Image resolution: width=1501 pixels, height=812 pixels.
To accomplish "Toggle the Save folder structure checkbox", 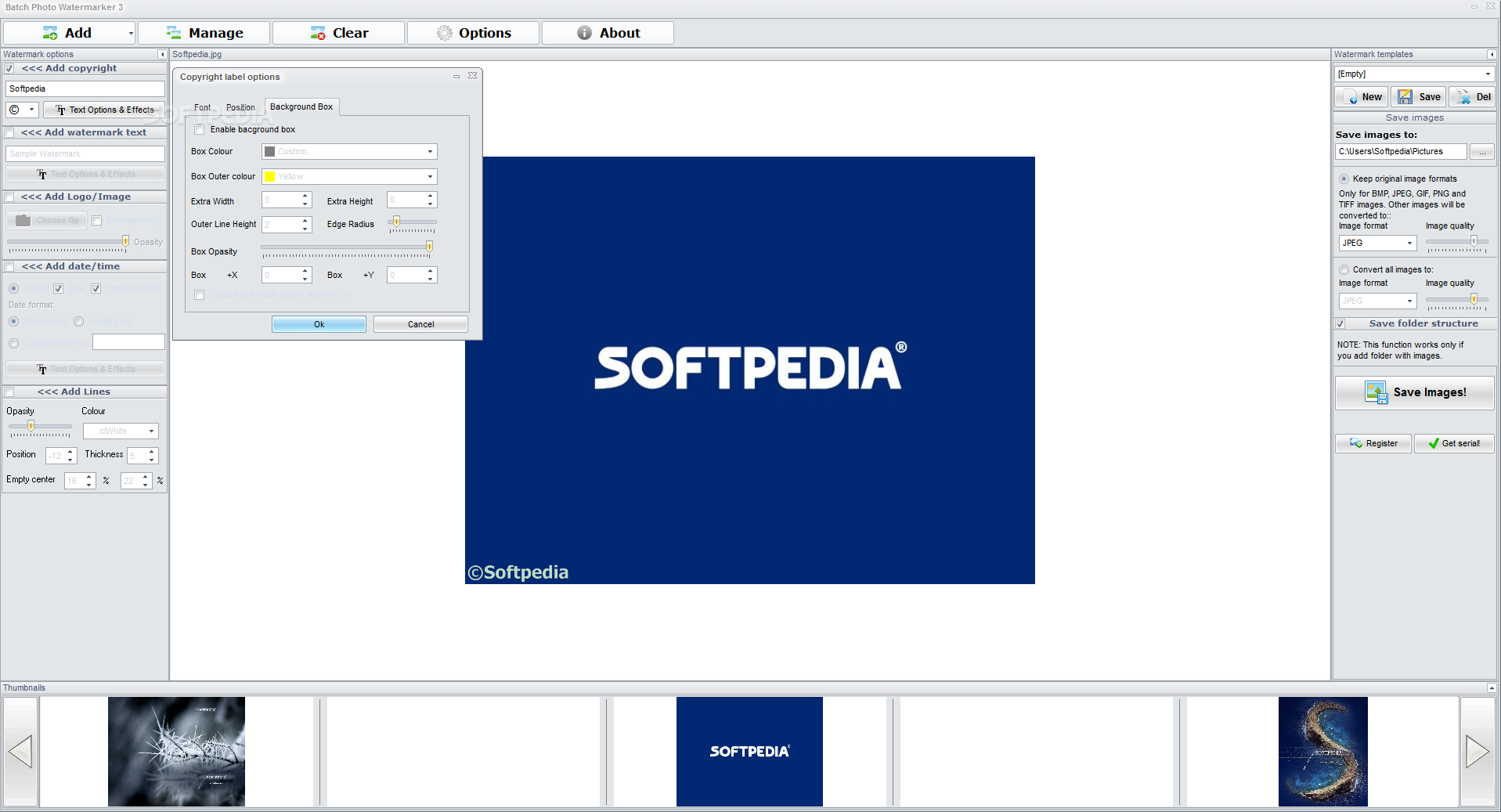I will (x=1340, y=324).
